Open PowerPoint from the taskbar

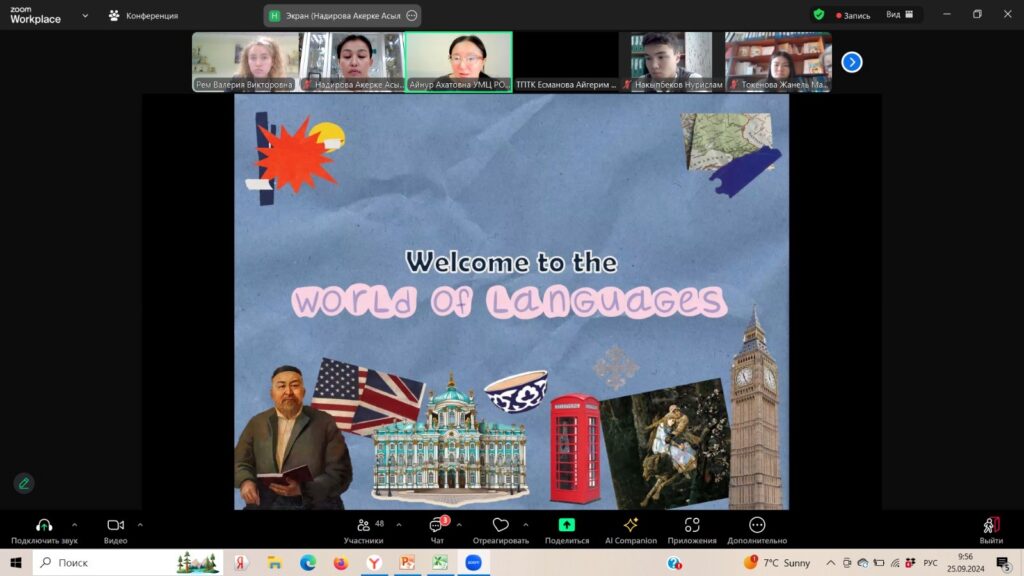point(408,562)
